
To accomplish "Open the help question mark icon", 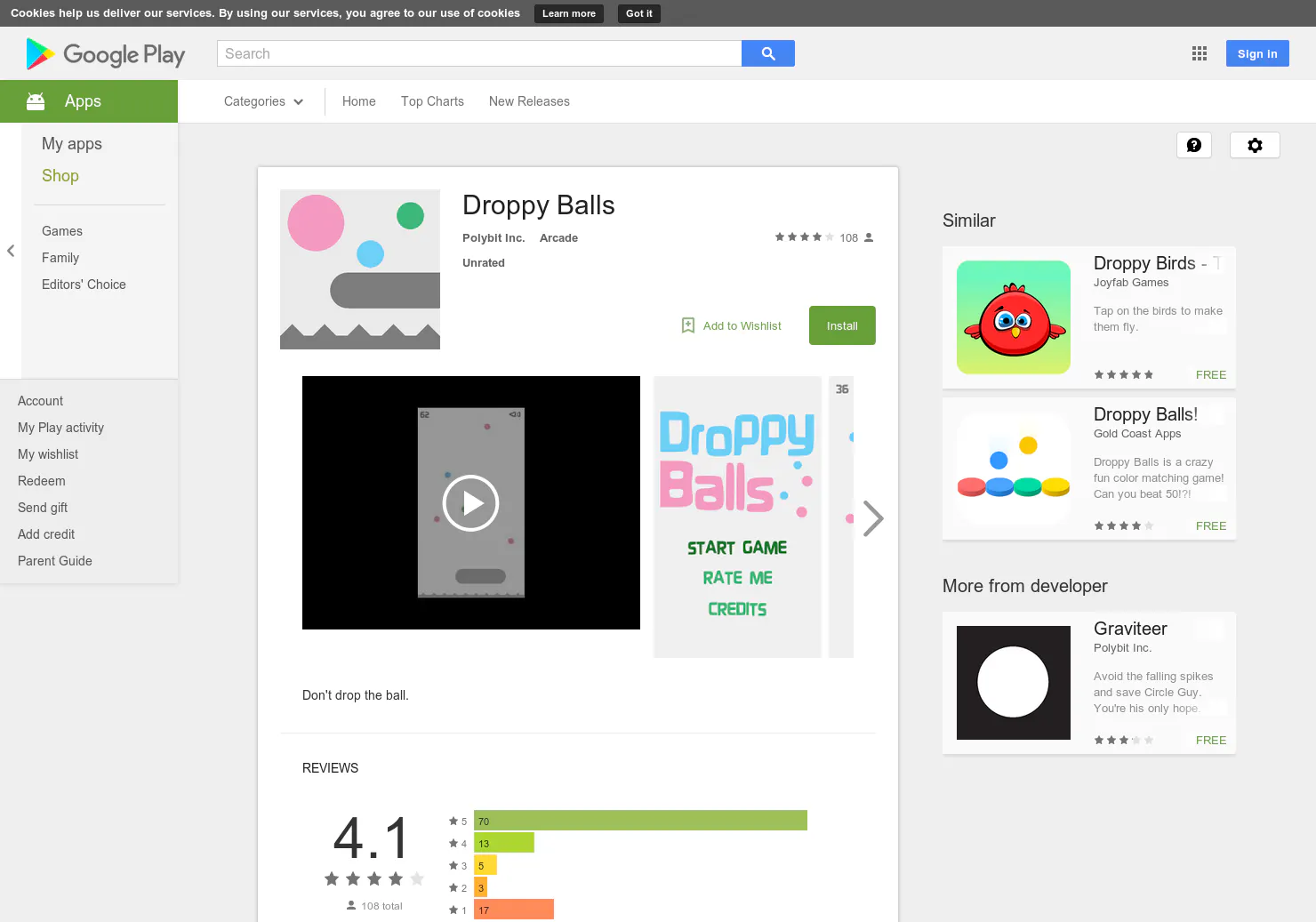I will point(1194,145).
